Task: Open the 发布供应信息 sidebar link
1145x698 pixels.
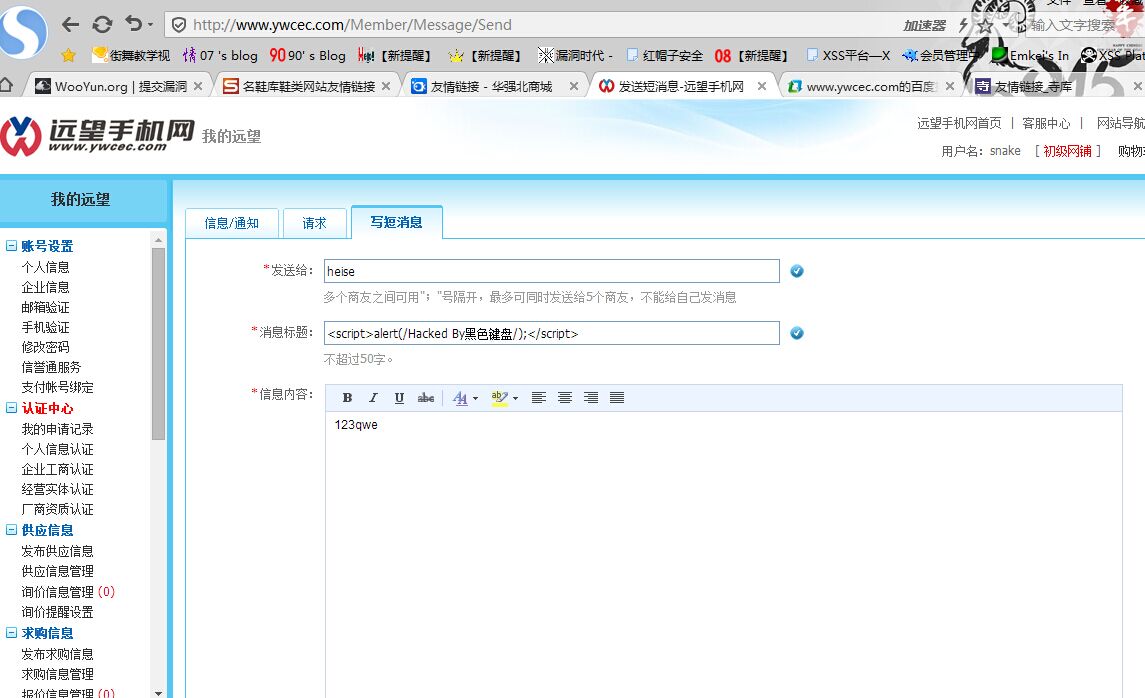Action: pyautogui.click(x=57, y=551)
